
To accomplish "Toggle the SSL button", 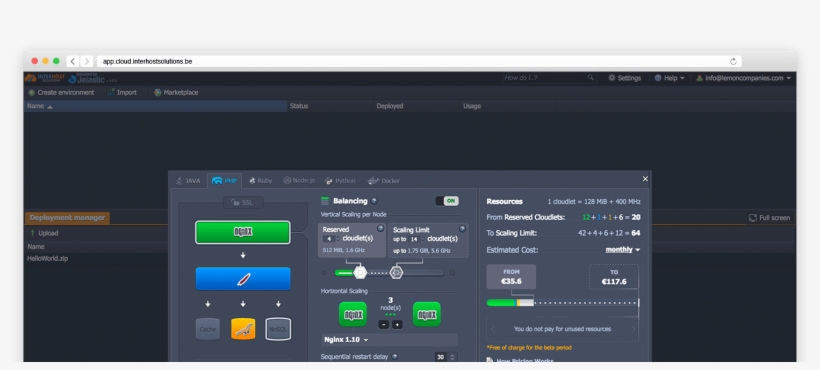I will 243,202.
